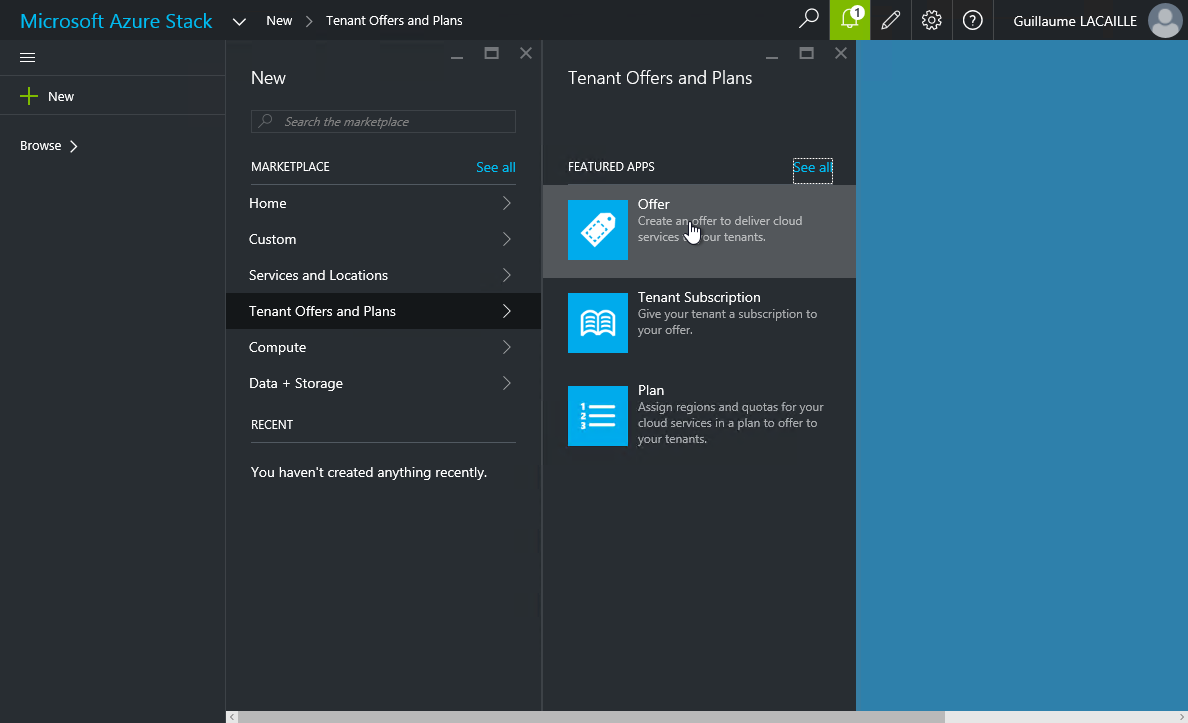Screen dimensions: 1188x723
Task: Expand the Custom category chevron
Action: 507,239
